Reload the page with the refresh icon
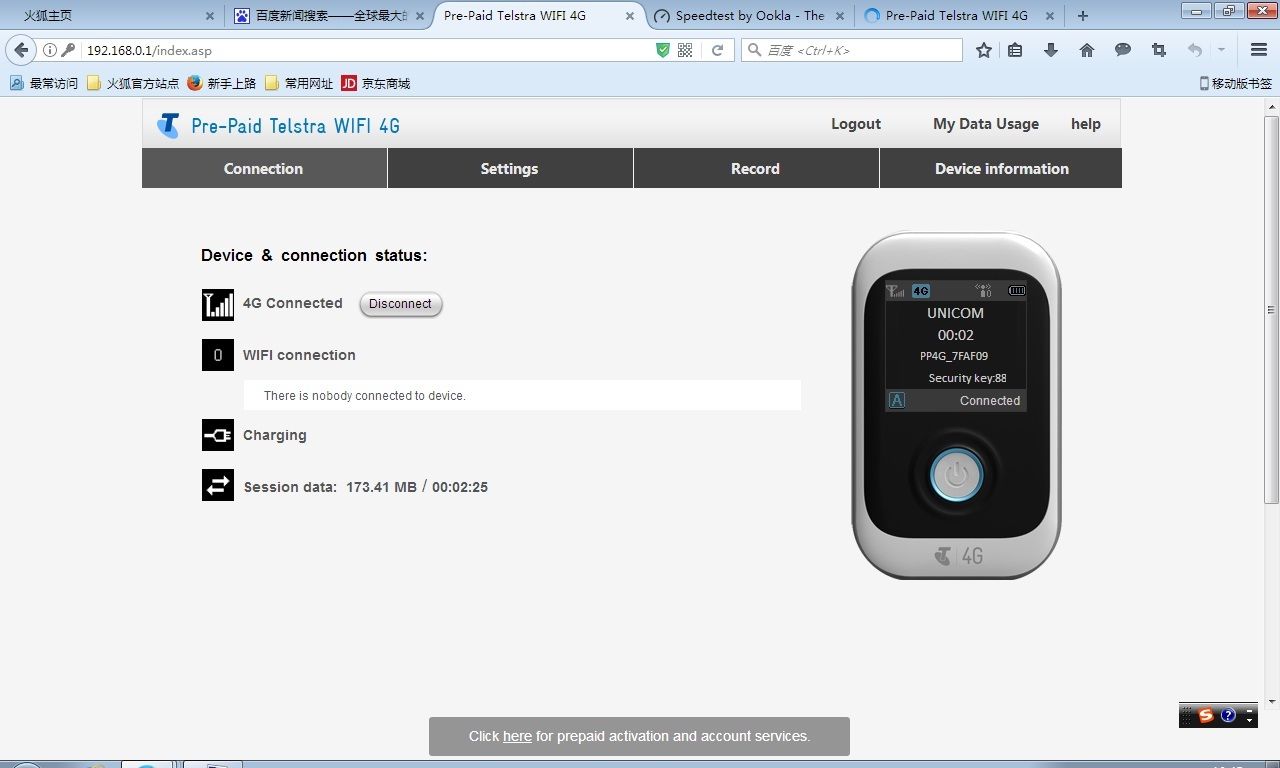The width and height of the screenshot is (1280, 768). [x=717, y=50]
